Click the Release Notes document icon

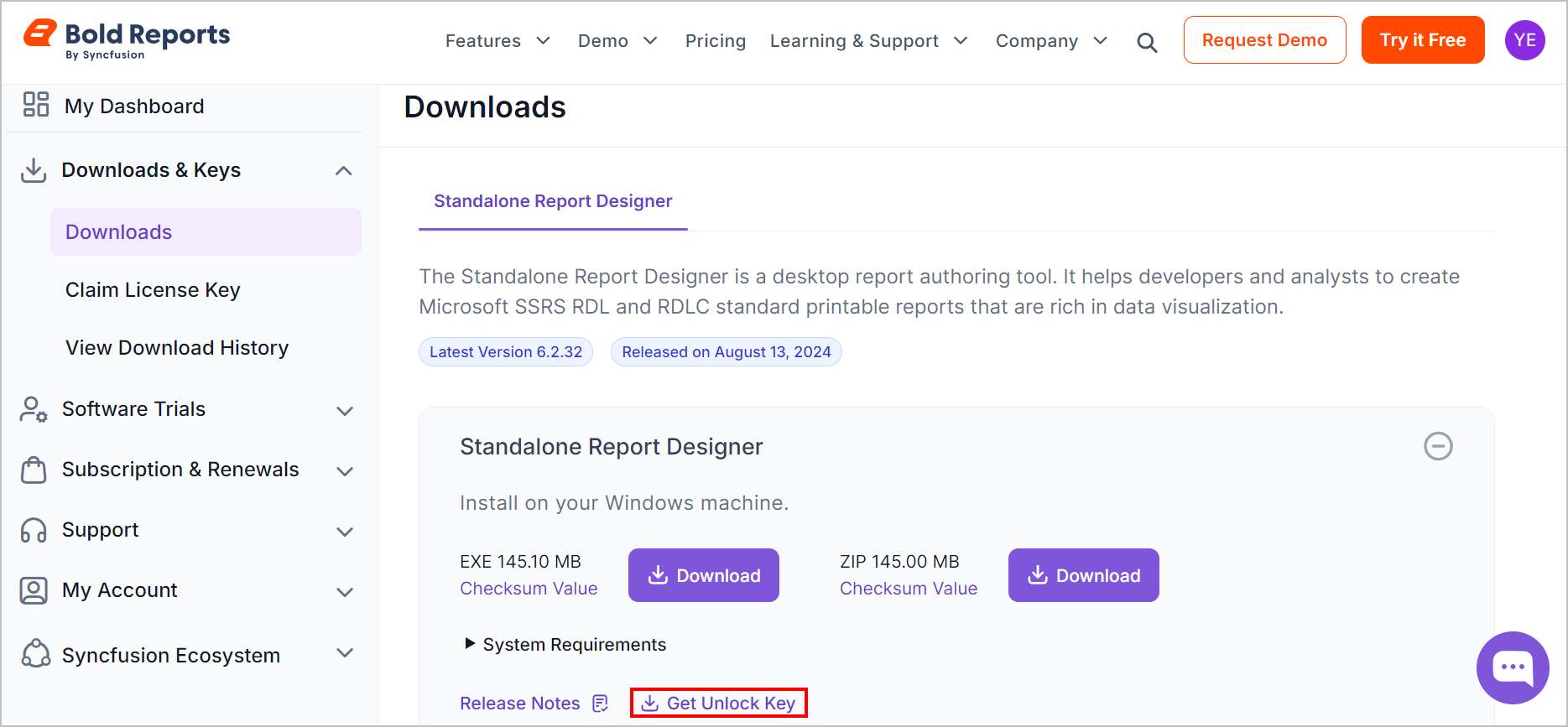tap(600, 704)
